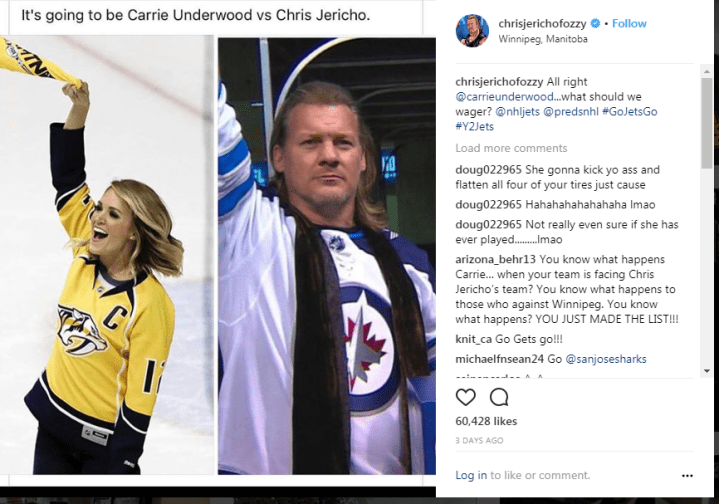The image size is (719, 504).
Task: Select the #GoJetsGo hashtag
Action: point(630,111)
